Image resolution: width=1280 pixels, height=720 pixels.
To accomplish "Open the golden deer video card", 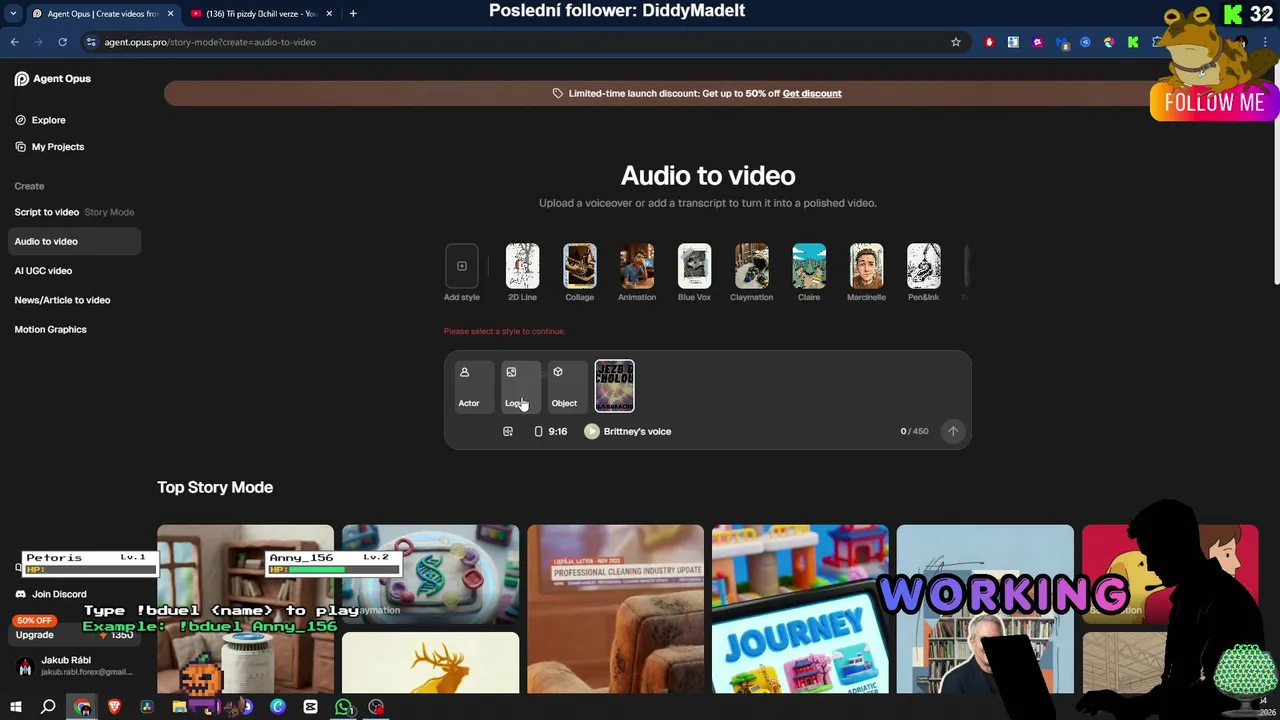I will click(430, 663).
